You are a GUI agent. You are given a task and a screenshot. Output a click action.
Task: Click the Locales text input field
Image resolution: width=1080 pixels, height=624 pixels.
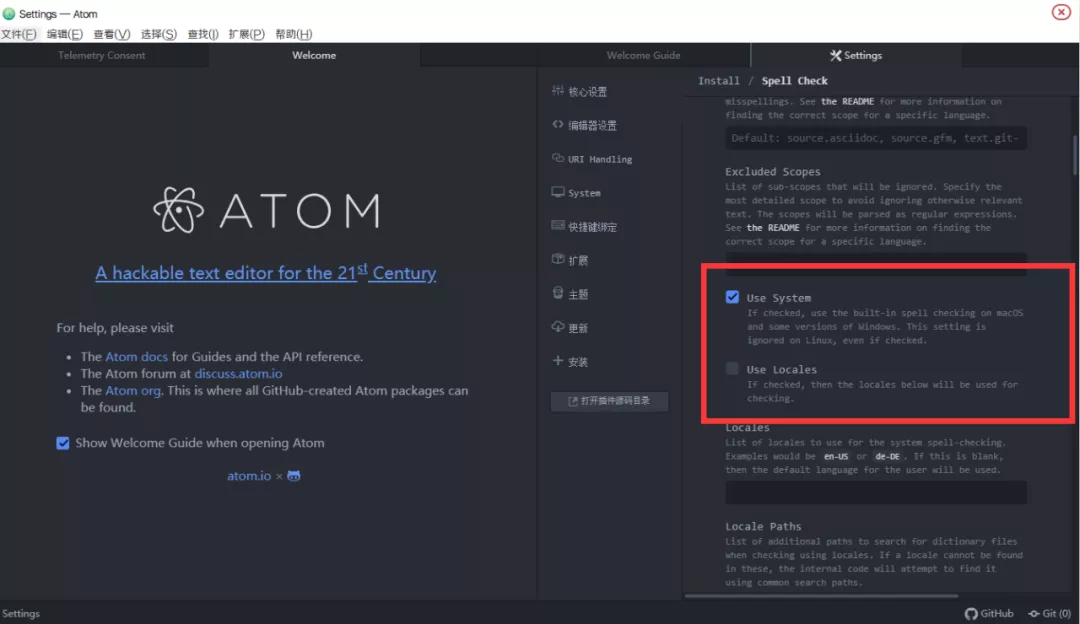[x=876, y=492]
